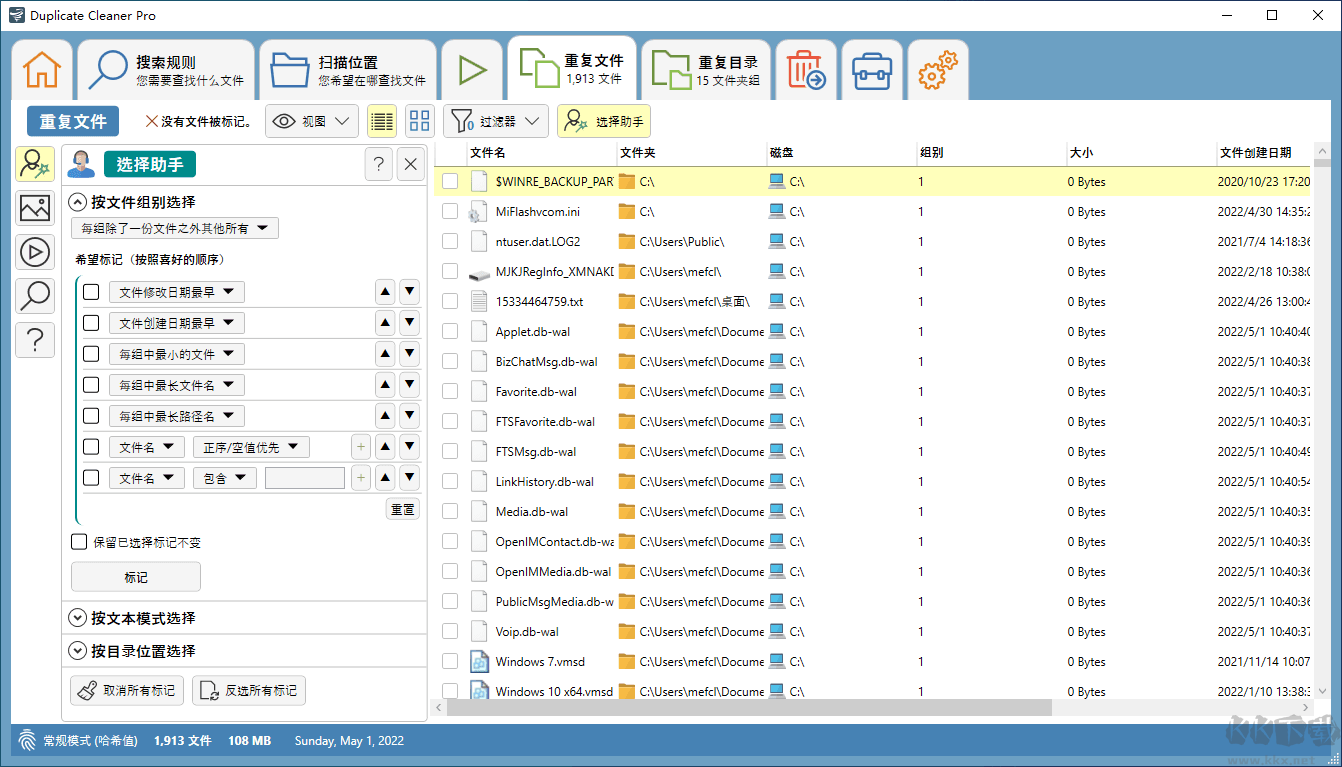Screen dimensions: 1342x767
Task: Add condition to 正序/空值优先 rule with plus
Action: coord(360,447)
